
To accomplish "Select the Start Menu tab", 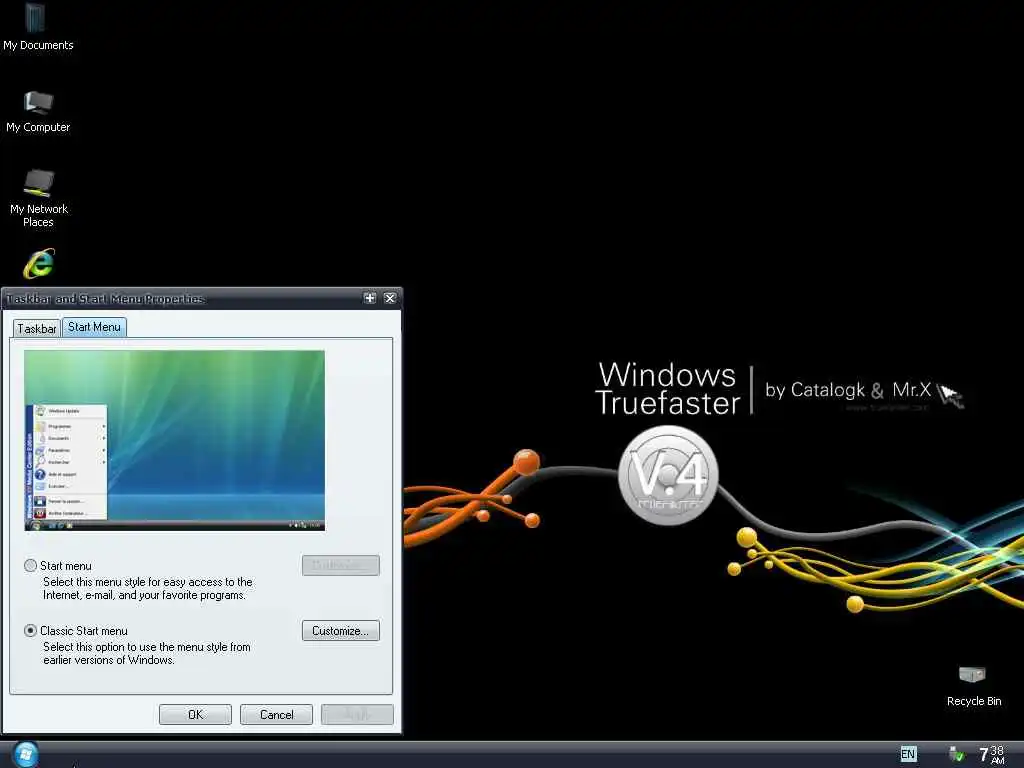I will 94,327.
